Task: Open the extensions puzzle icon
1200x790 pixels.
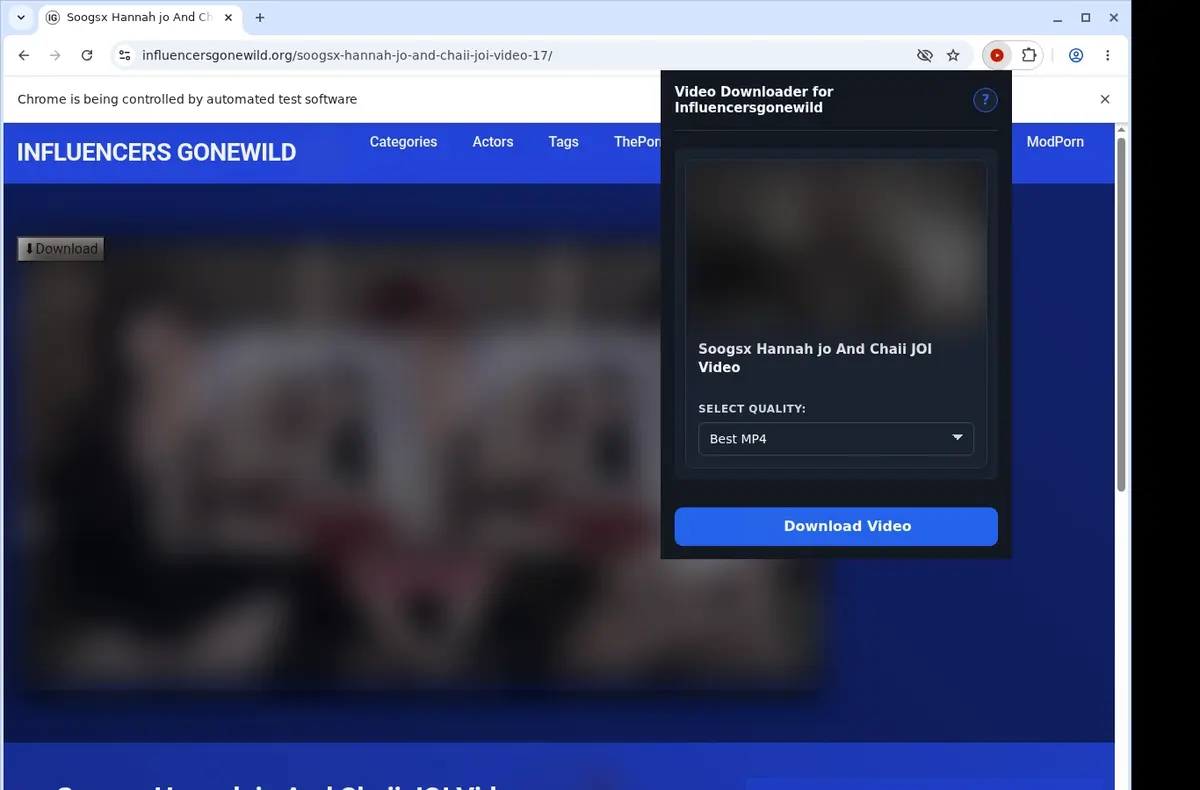Action: (x=1028, y=56)
